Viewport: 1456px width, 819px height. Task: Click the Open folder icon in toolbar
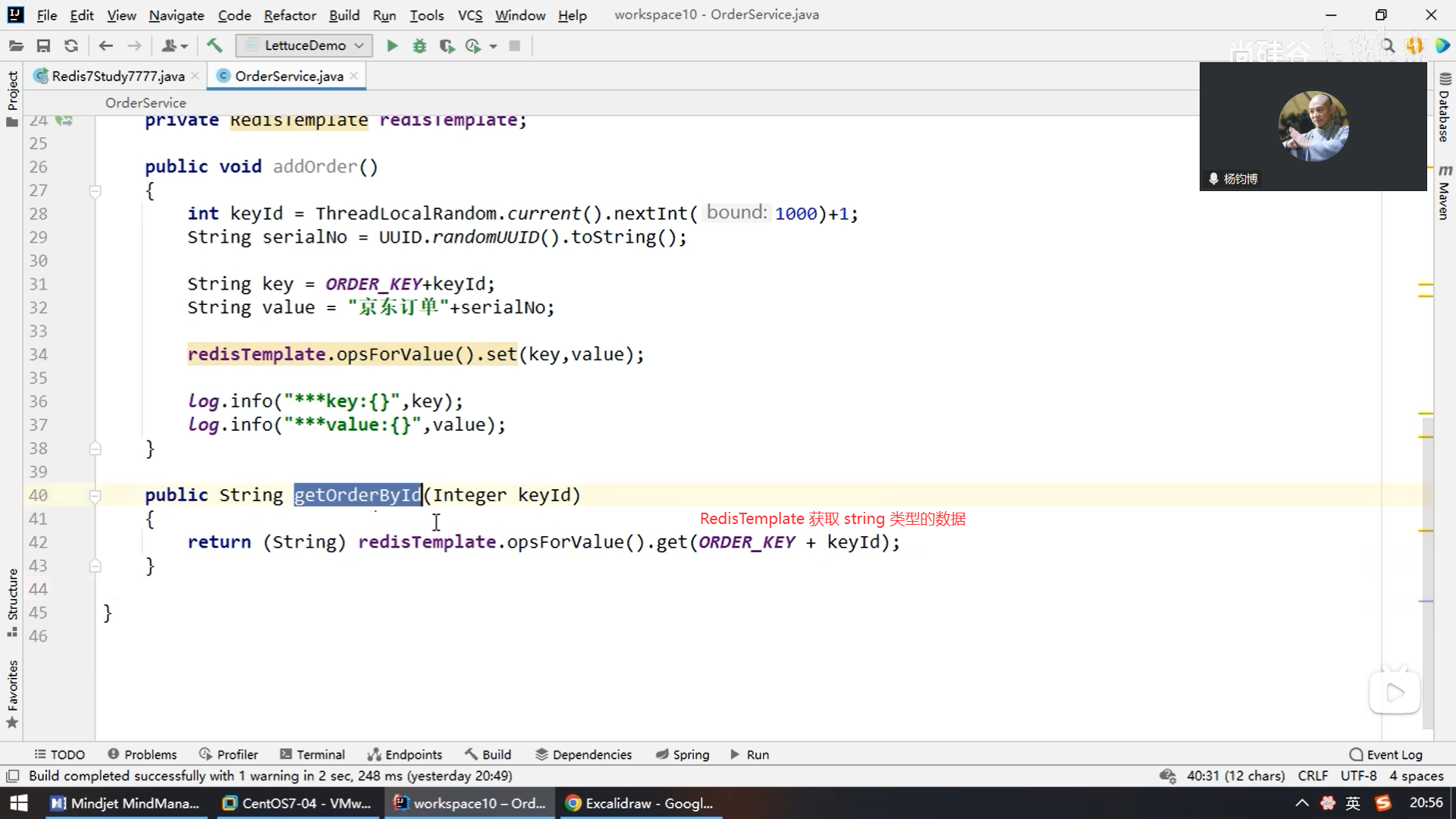click(x=16, y=46)
